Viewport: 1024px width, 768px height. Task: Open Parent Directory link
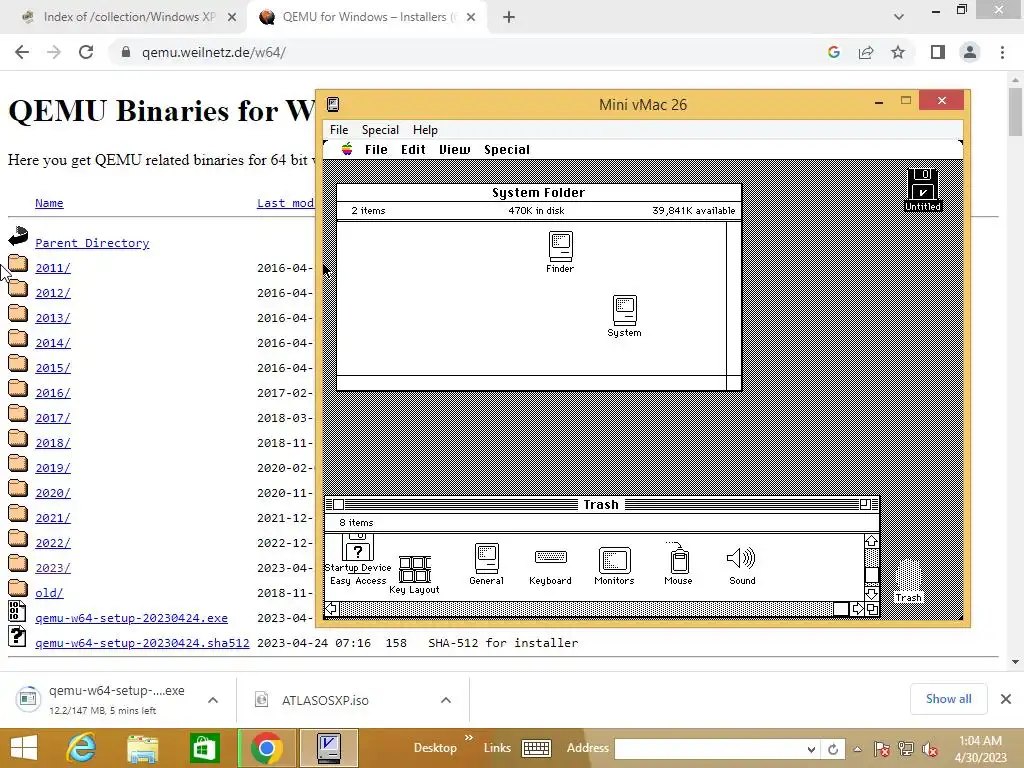(92, 243)
